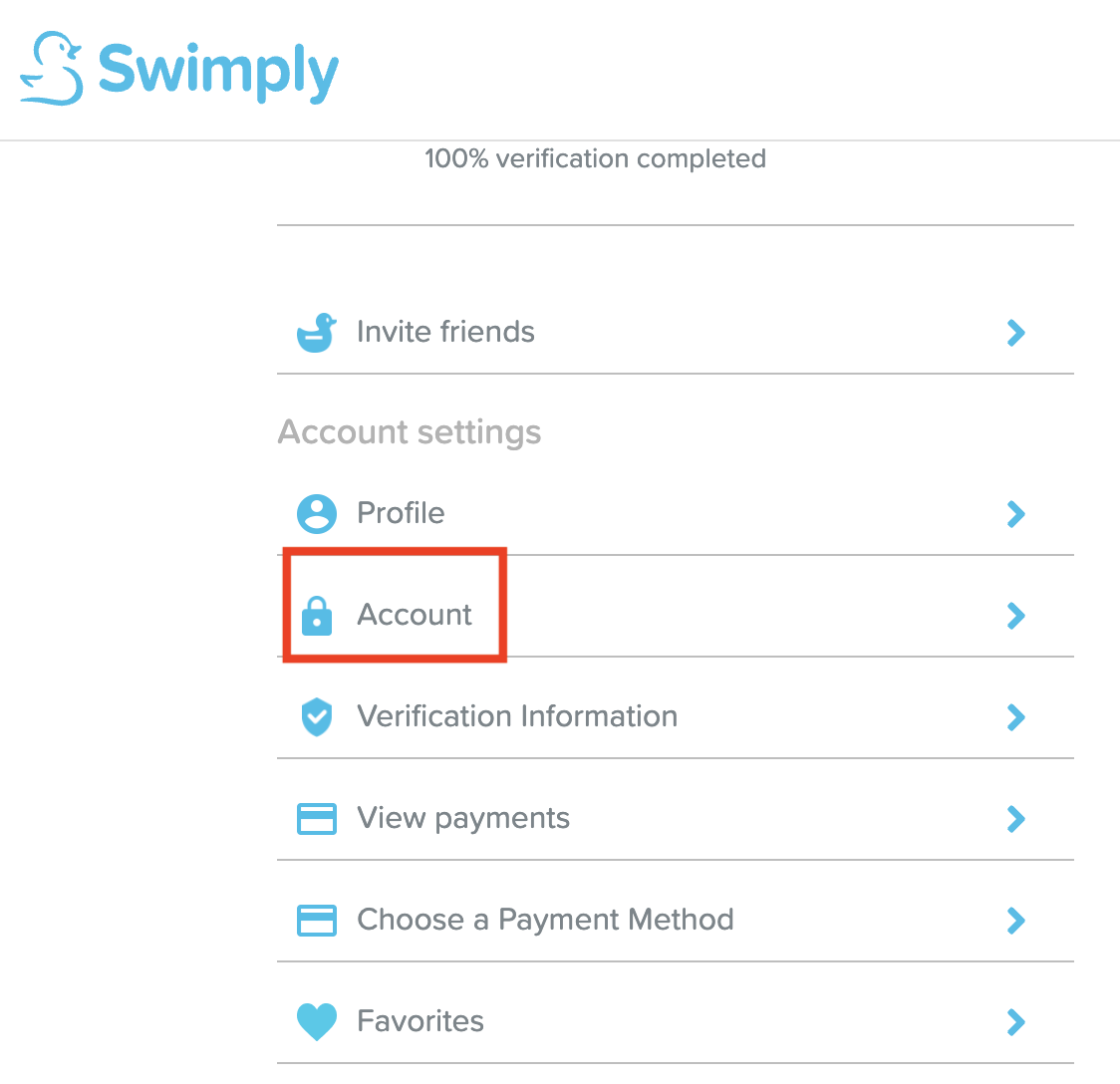Click the Swimply wordmark text
Image resolution: width=1120 pixels, height=1084 pixels.
tap(218, 72)
